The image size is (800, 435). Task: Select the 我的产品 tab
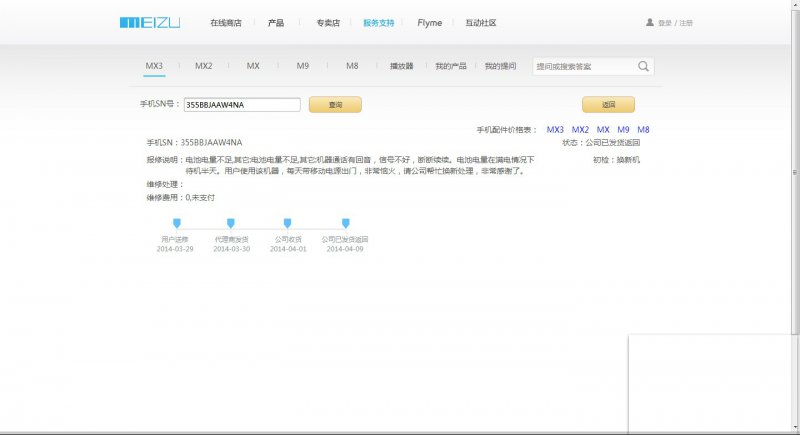[x=451, y=66]
